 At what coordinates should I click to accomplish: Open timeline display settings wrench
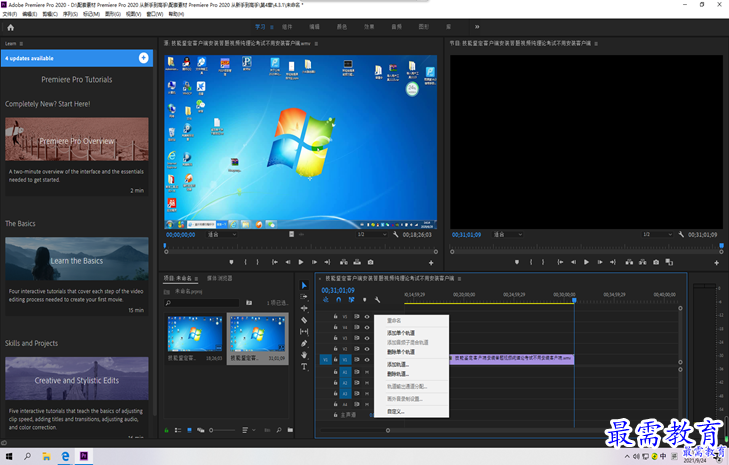click(378, 300)
